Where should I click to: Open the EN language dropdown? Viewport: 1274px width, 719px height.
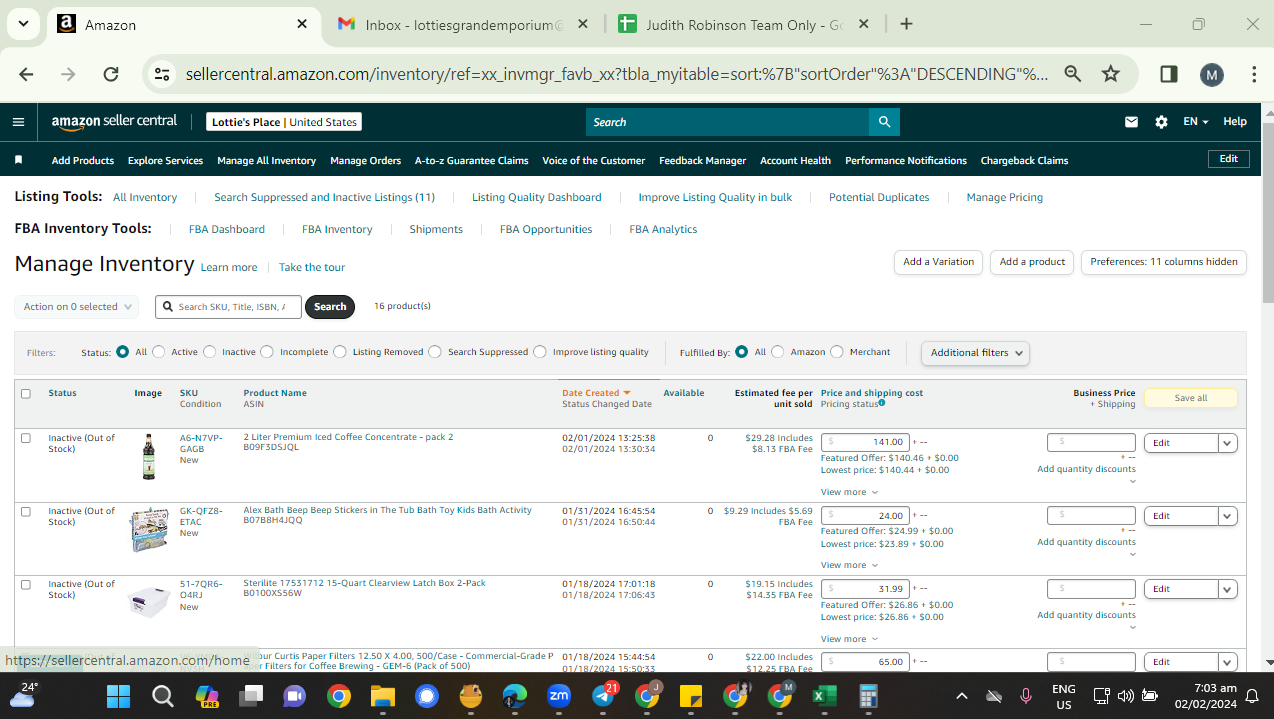click(1196, 122)
